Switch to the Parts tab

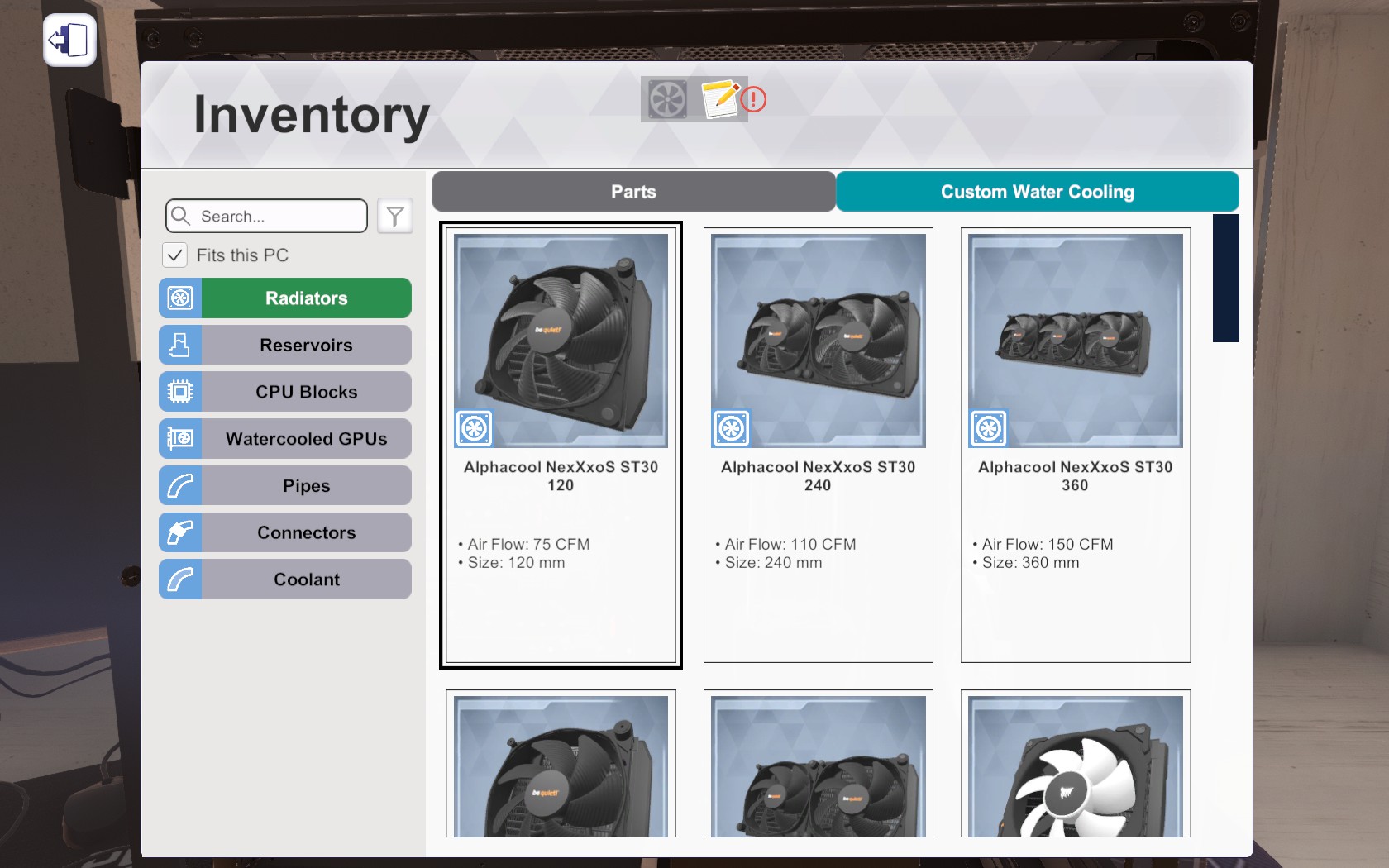tap(633, 192)
